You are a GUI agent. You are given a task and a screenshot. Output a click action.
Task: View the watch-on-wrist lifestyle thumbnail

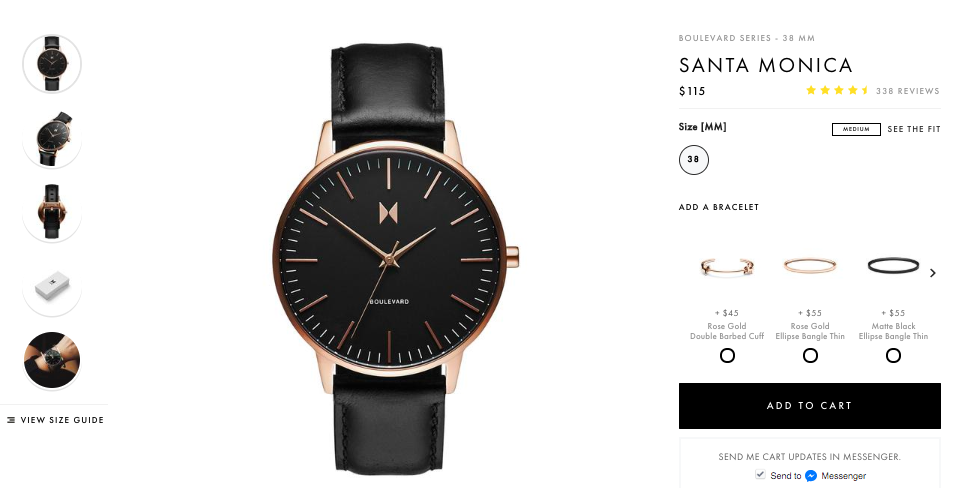[x=52, y=360]
